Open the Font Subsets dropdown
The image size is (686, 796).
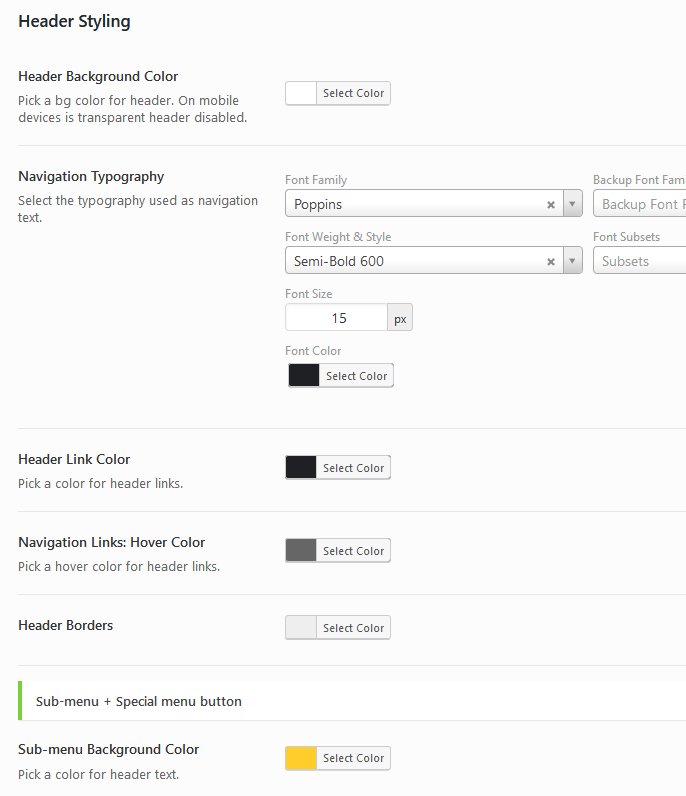(640, 261)
